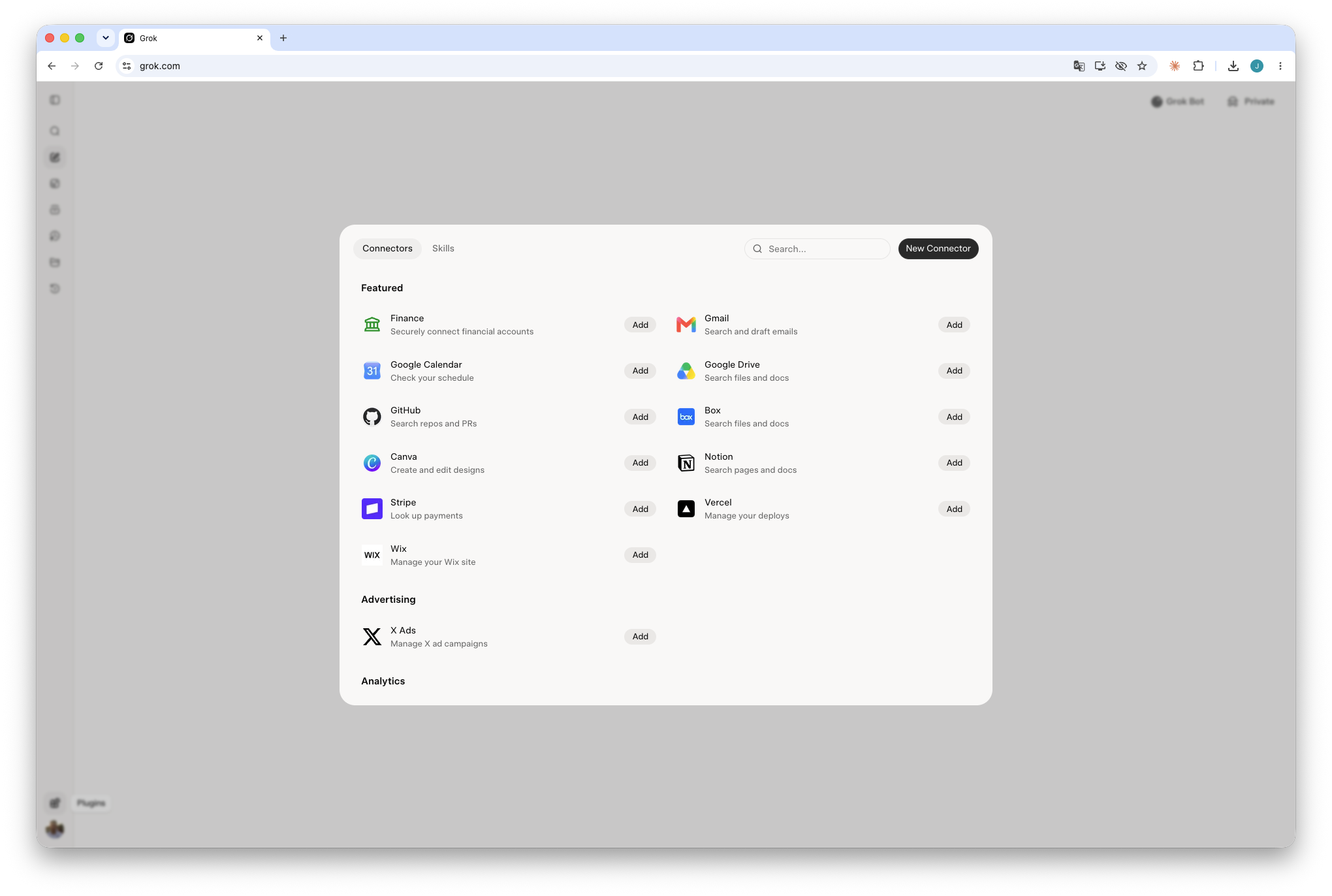The image size is (1332, 896).
Task: Bookmark this page with the star icon
Action: pos(1142,66)
